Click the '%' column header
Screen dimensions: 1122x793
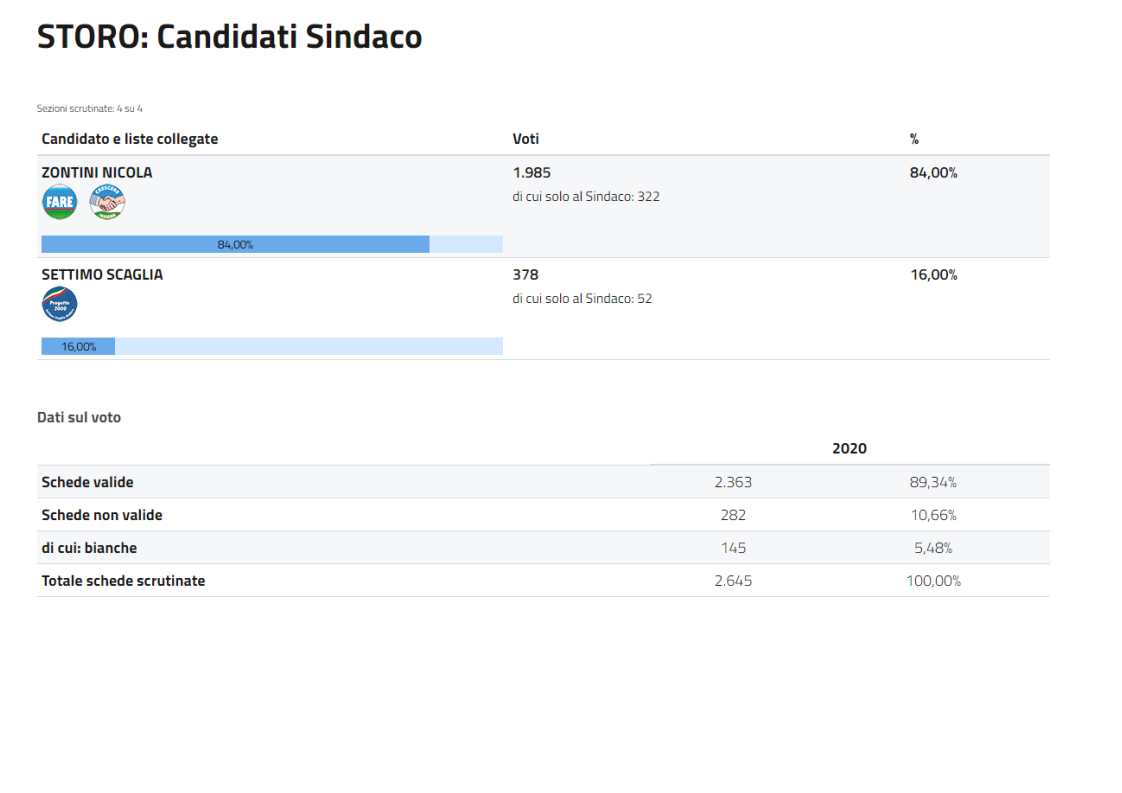914,139
